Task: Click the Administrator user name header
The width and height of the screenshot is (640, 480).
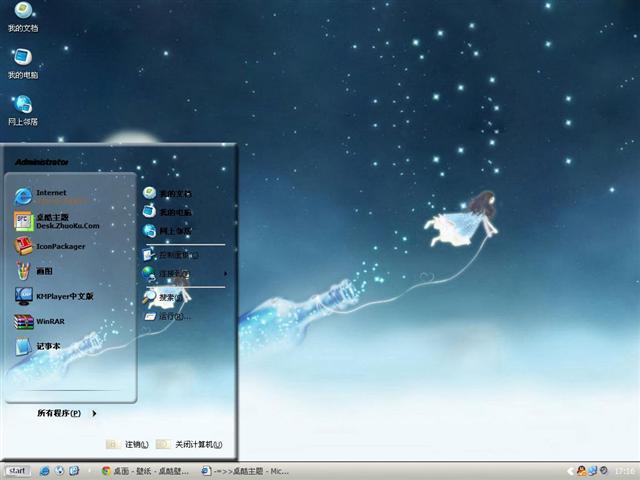Action: [x=42, y=162]
